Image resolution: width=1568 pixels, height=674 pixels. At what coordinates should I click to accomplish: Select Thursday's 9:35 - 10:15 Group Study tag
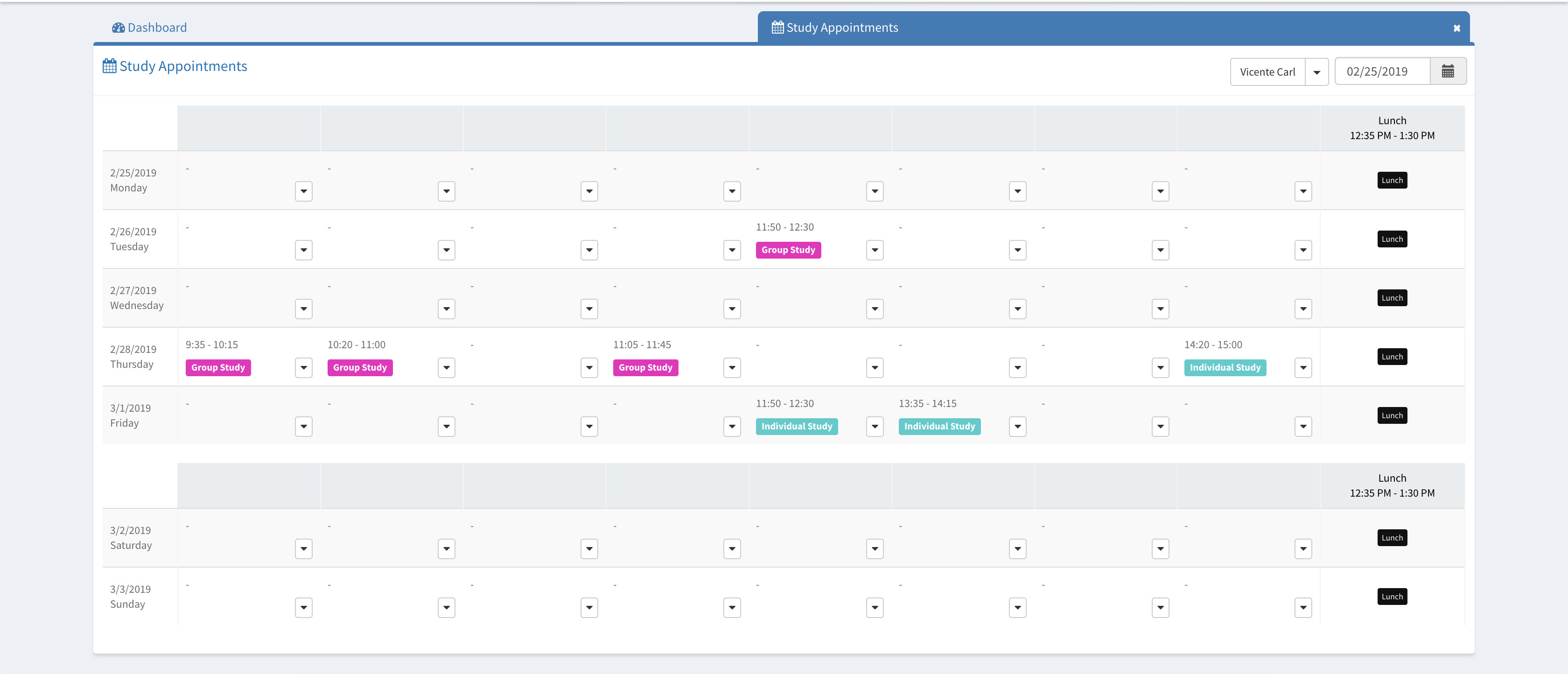(x=218, y=368)
